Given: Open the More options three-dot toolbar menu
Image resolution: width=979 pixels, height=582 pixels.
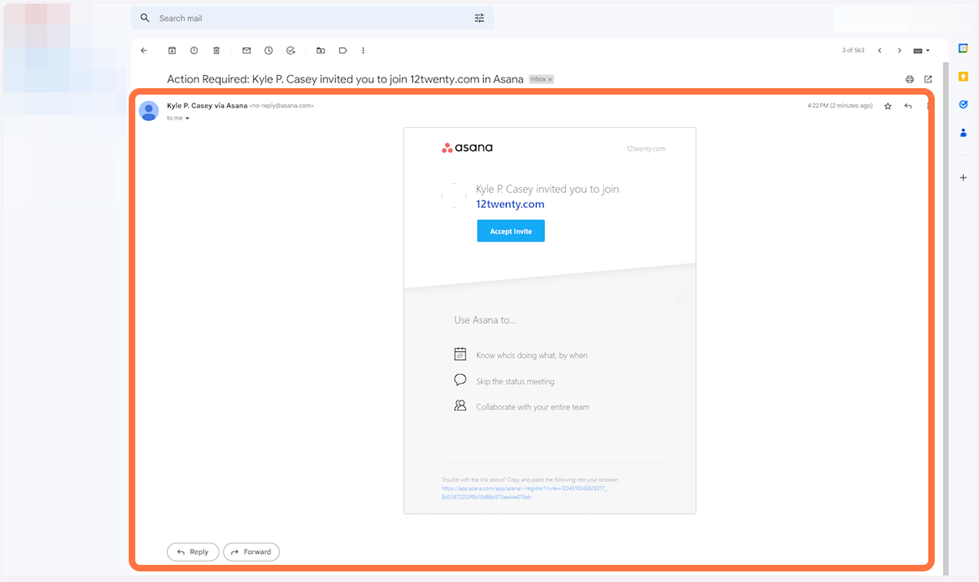Looking at the screenshot, I should click(363, 50).
